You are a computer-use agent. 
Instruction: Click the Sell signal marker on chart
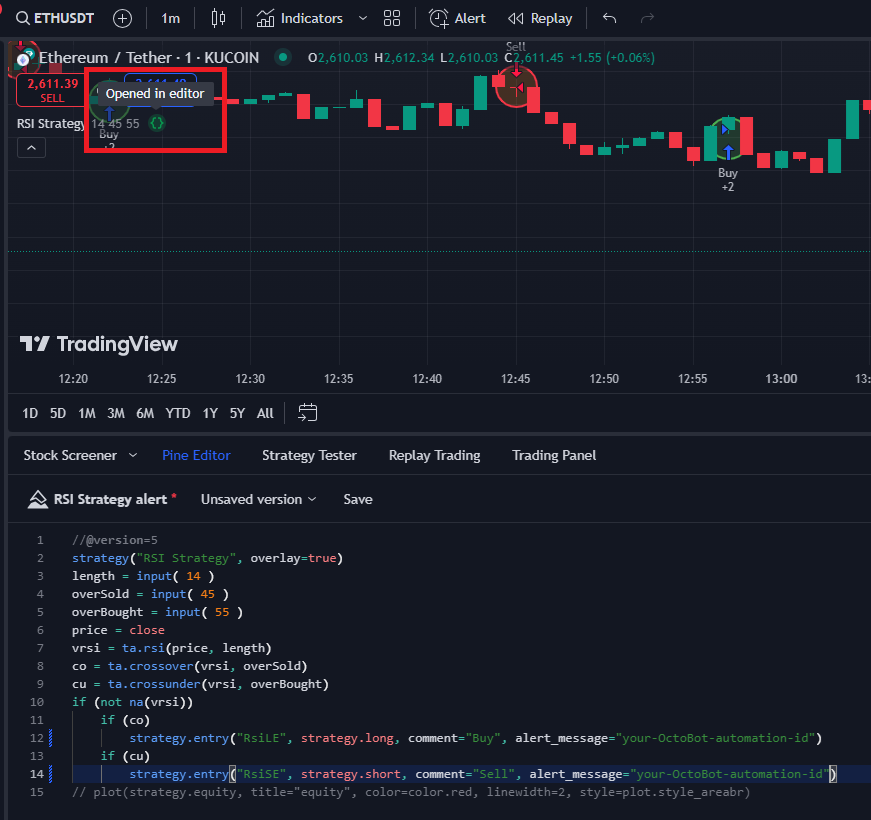point(517,87)
